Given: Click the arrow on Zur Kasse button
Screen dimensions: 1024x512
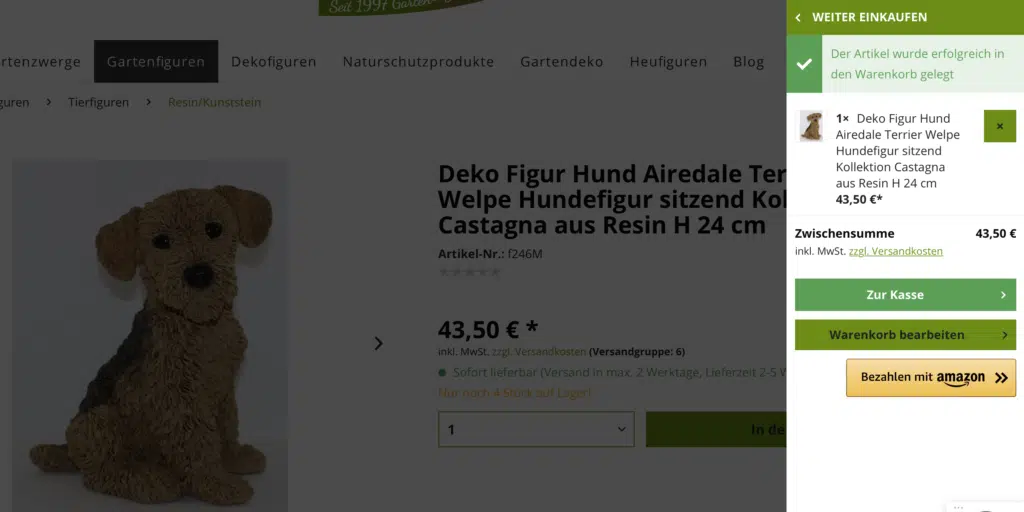Looking at the screenshot, I should 1003,295.
